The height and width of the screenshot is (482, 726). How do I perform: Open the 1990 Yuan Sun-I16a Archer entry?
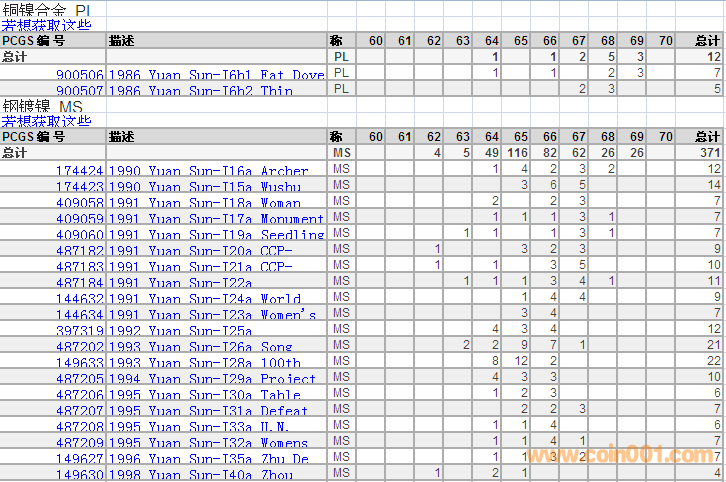point(208,171)
